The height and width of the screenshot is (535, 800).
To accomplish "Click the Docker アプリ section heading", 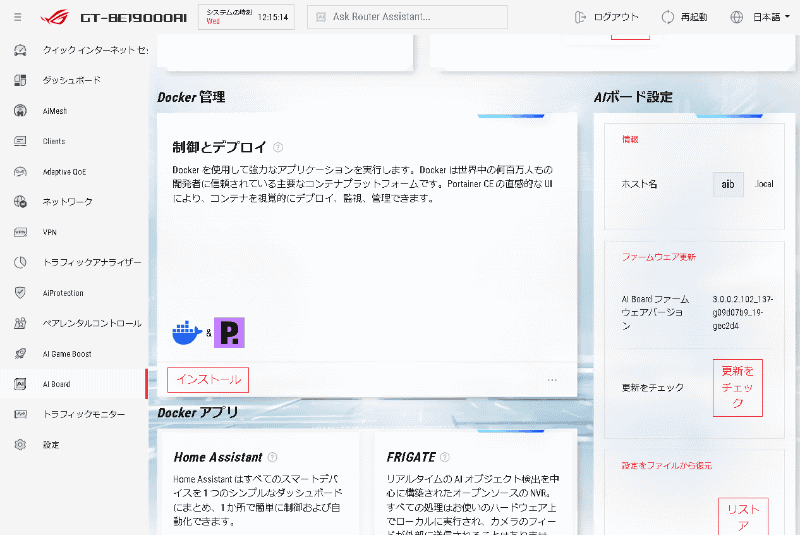I will coord(197,412).
